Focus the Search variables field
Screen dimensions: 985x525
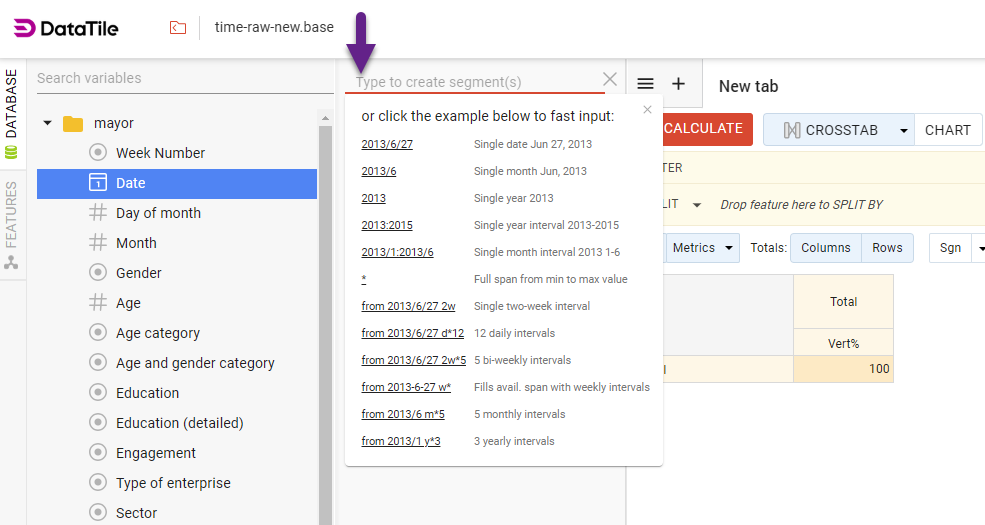185,78
